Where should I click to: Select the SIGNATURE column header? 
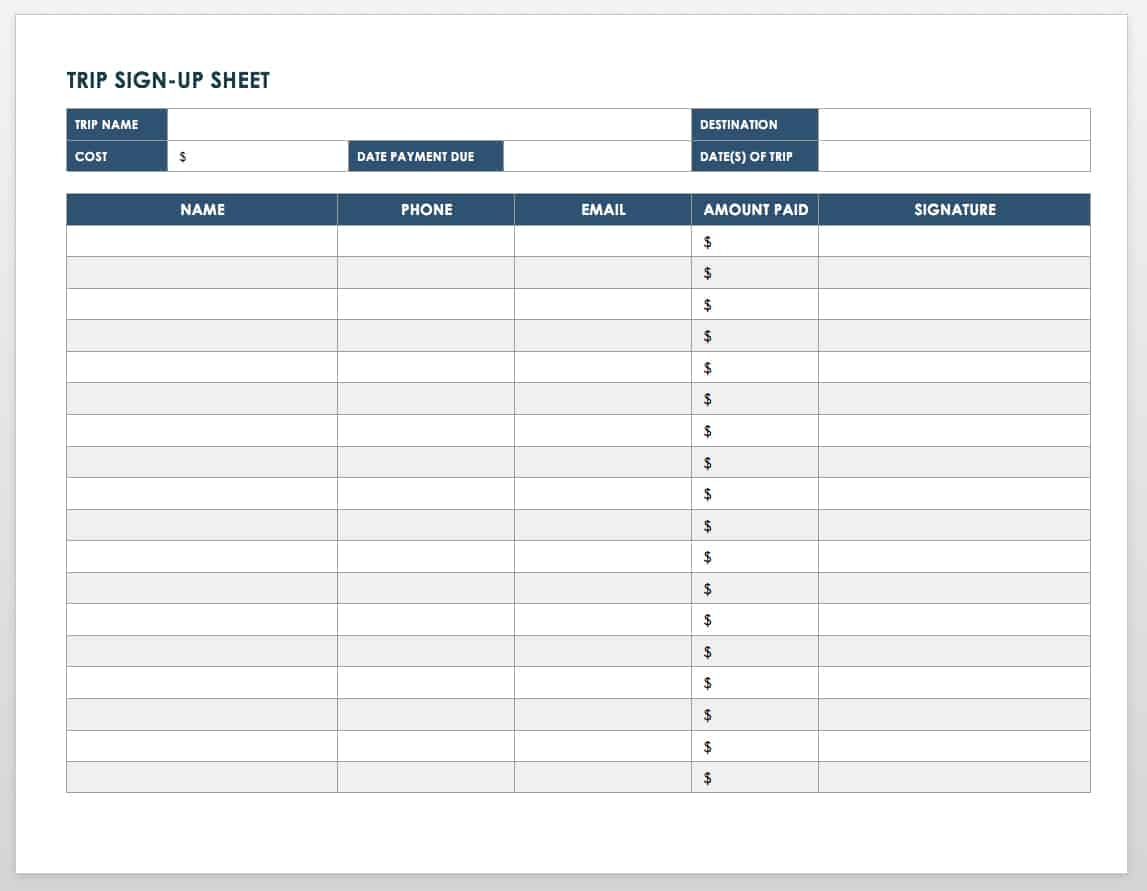point(954,210)
